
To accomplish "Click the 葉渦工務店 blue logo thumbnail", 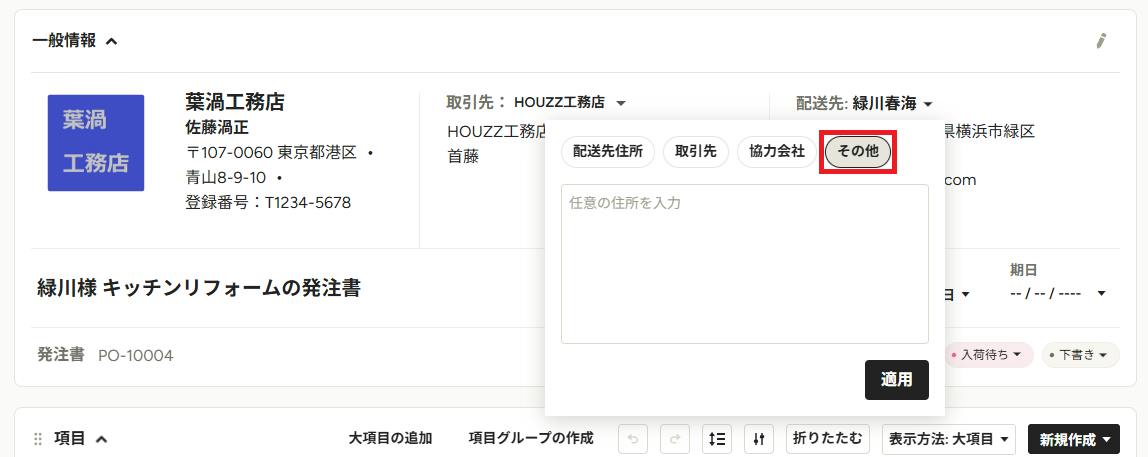I will coord(96,143).
